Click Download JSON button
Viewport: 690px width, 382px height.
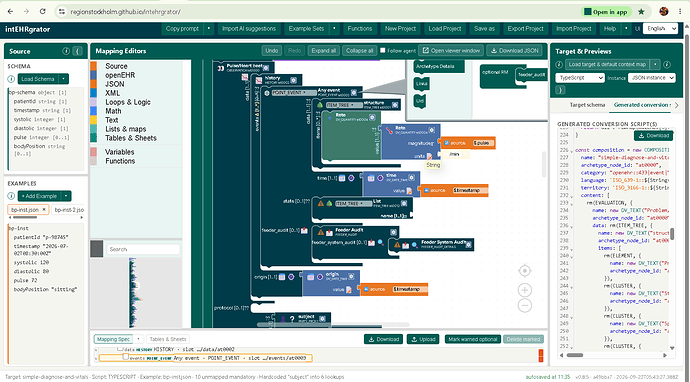(514, 51)
